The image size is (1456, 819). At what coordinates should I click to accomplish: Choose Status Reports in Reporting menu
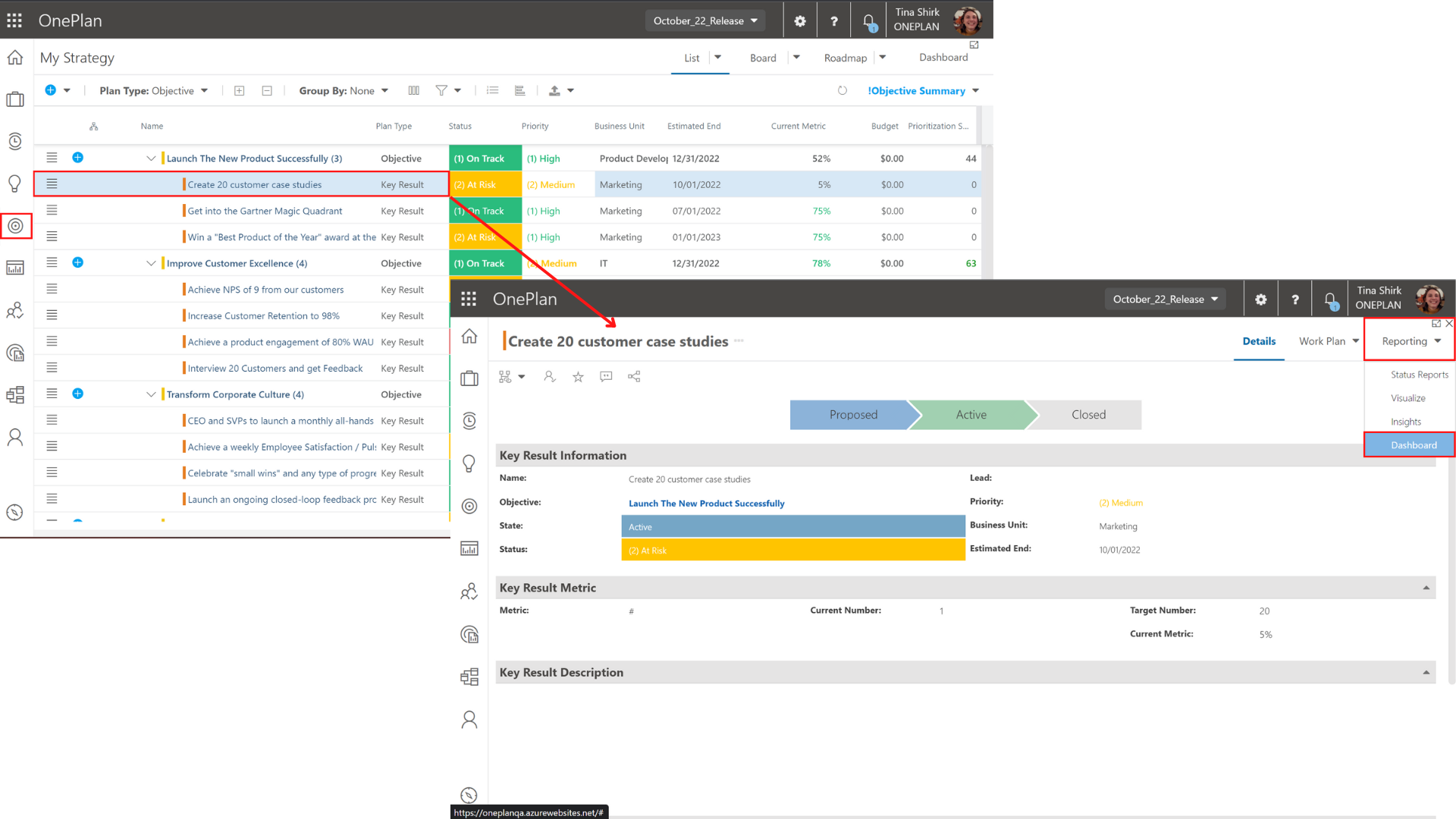(1419, 375)
